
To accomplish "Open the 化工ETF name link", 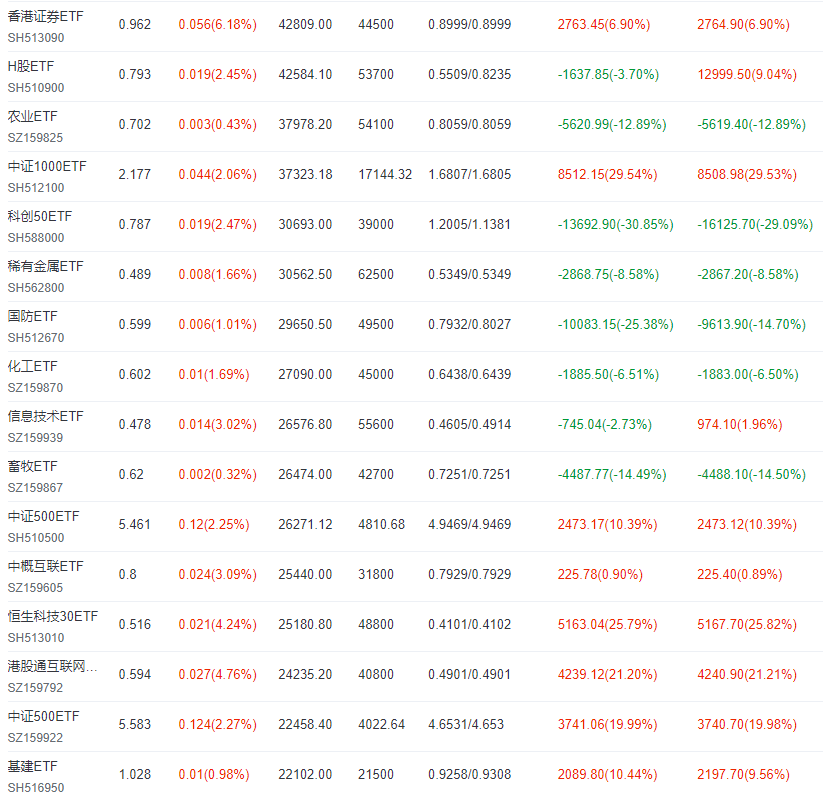I will coord(33,366).
